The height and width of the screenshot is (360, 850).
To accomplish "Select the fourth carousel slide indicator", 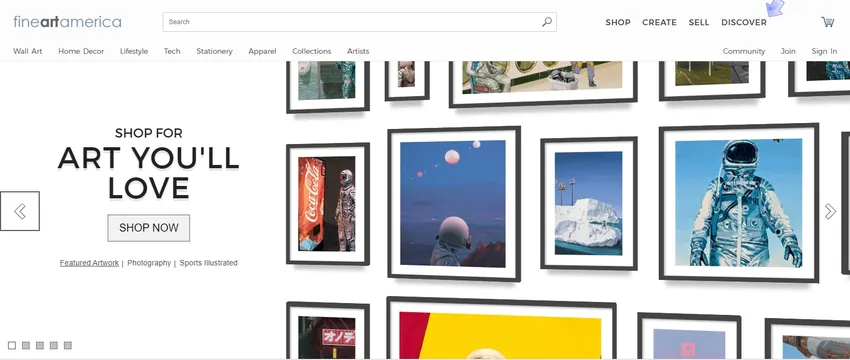I will (x=54, y=345).
